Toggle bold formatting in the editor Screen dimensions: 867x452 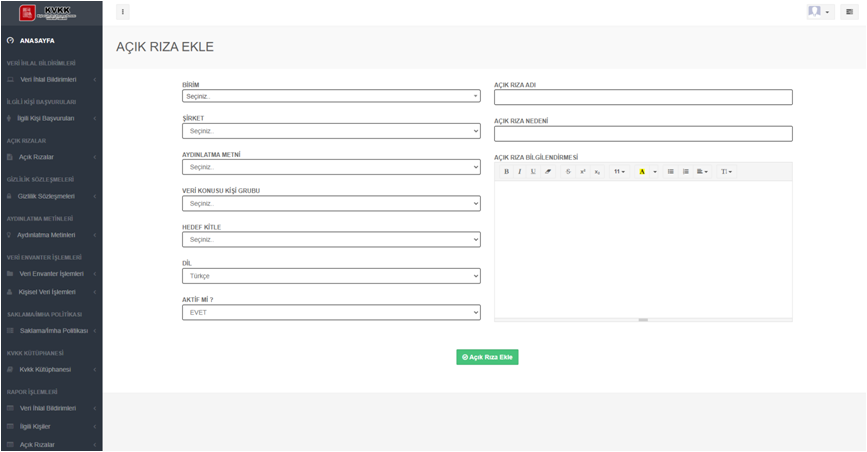coord(506,172)
